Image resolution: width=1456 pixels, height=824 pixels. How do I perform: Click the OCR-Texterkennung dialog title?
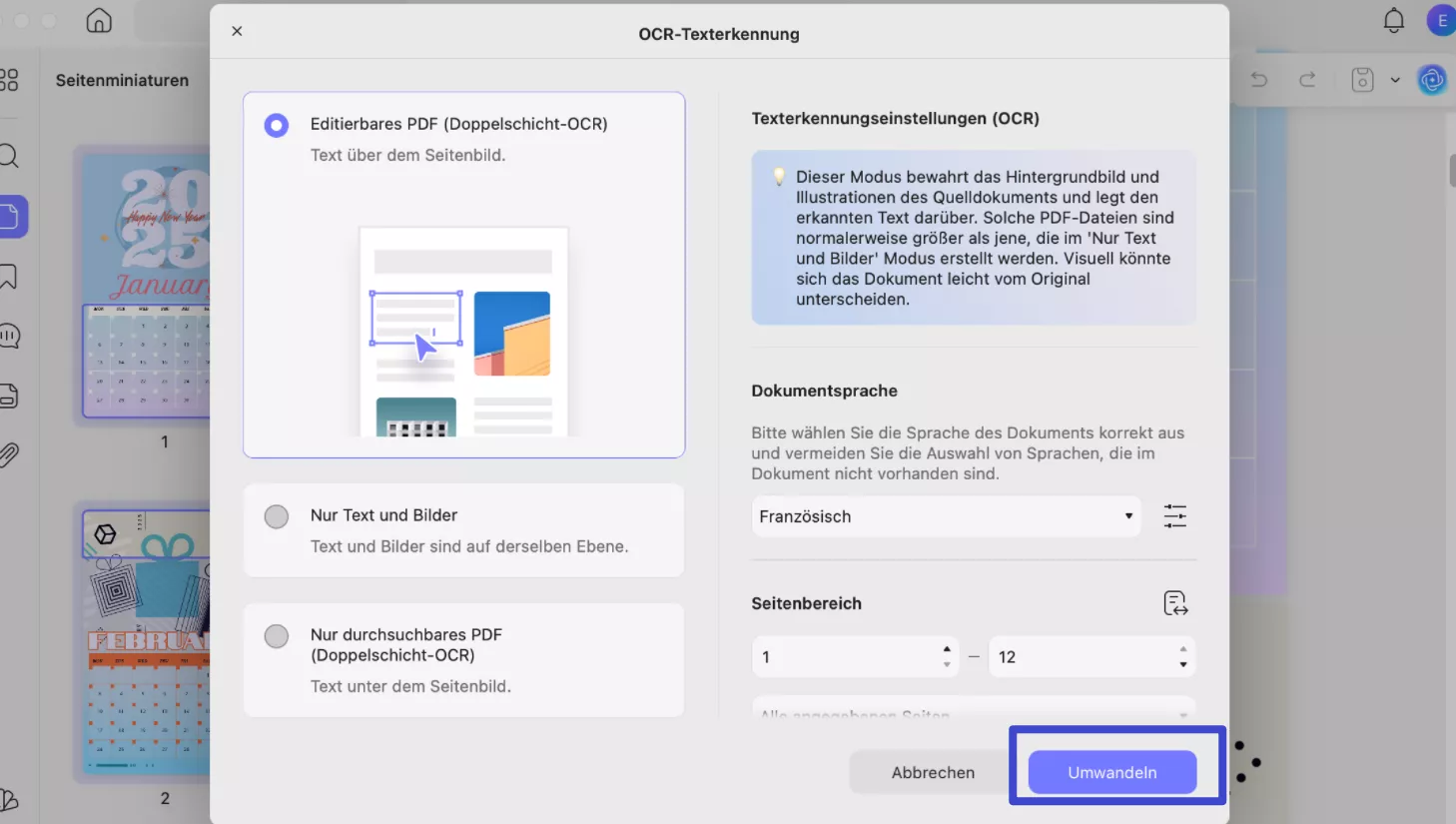719,34
